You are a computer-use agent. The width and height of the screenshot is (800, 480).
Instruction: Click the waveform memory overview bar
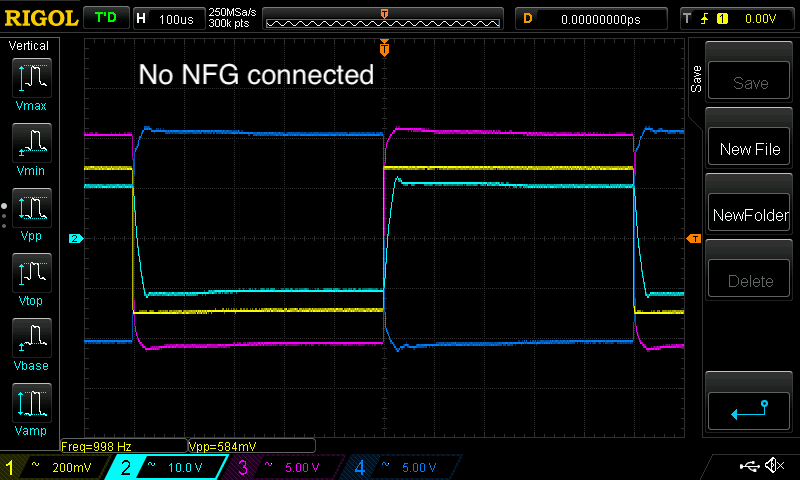[383, 19]
